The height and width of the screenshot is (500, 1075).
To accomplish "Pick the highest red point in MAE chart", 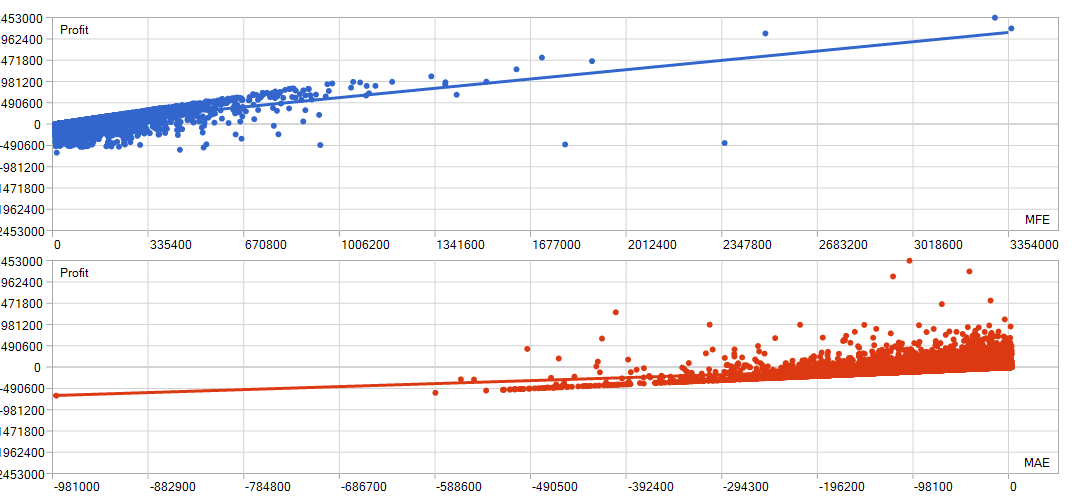I will pyautogui.click(x=910, y=261).
